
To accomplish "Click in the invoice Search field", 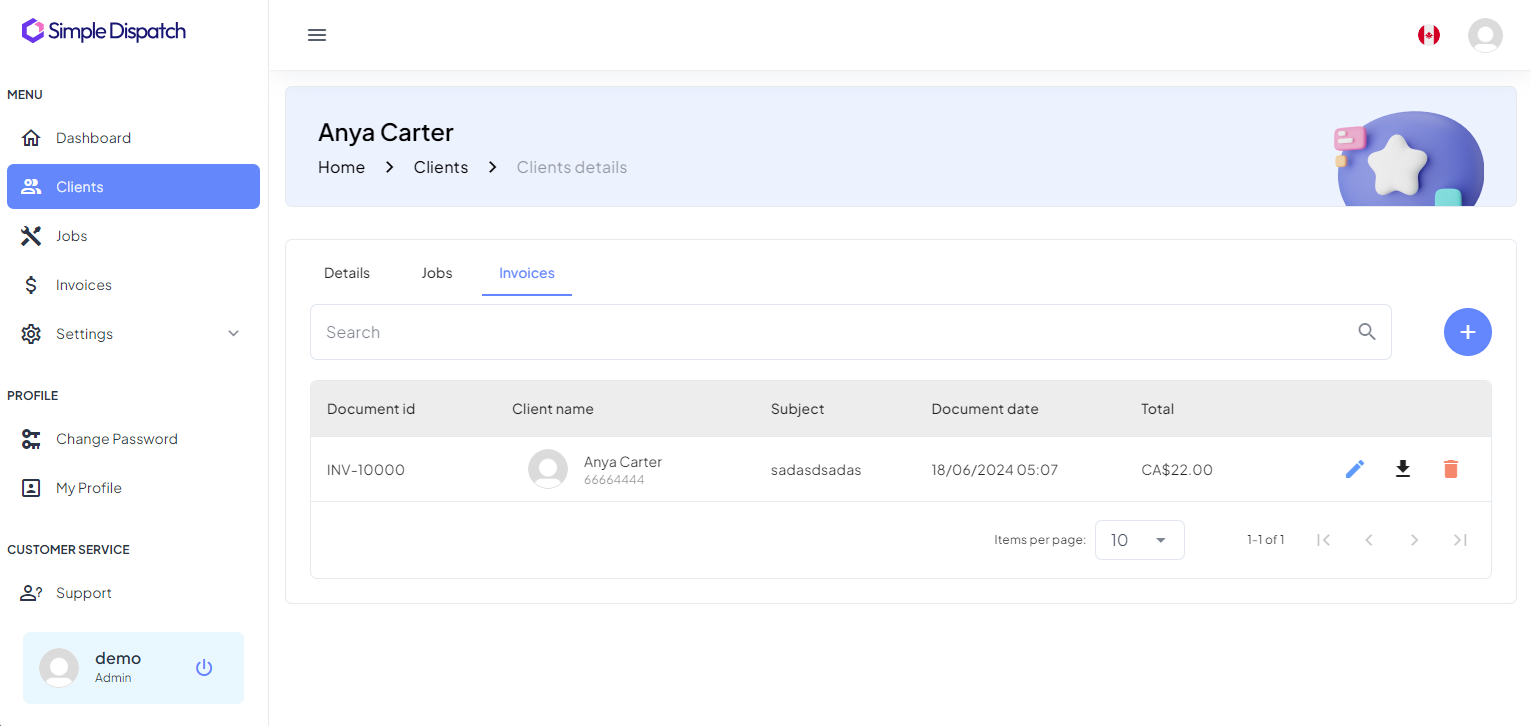I will 830,332.
